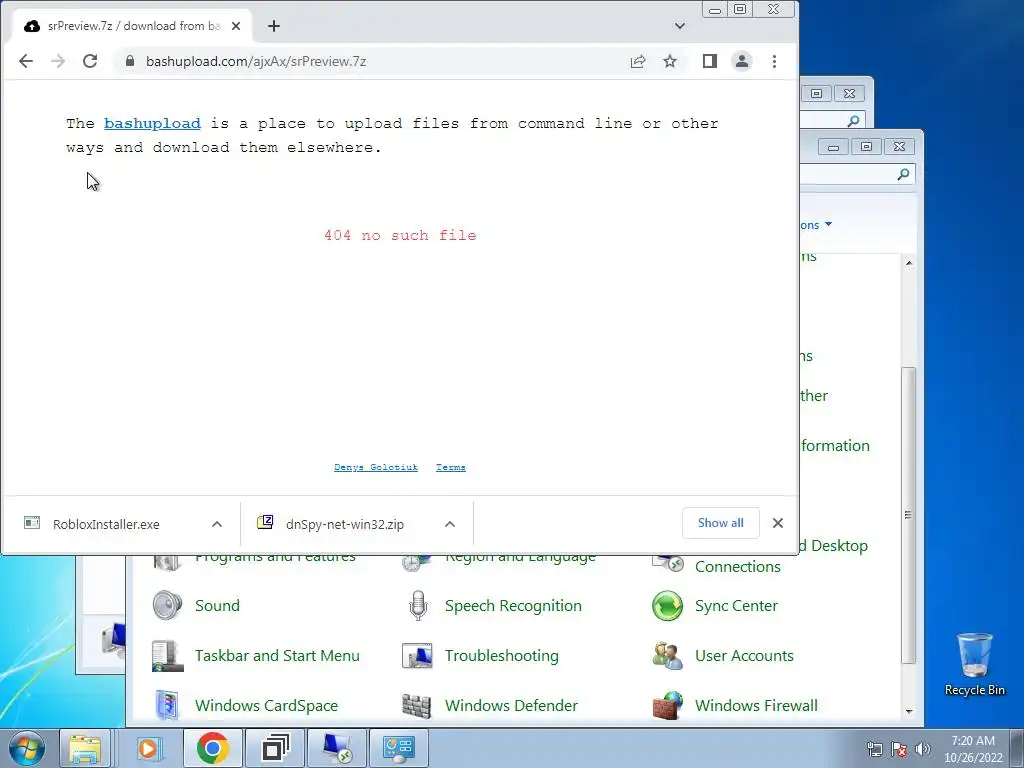Viewport: 1024px width, 768px height.
Task: Open the Chrome profile avatar
Action: [x=742, y=61]
